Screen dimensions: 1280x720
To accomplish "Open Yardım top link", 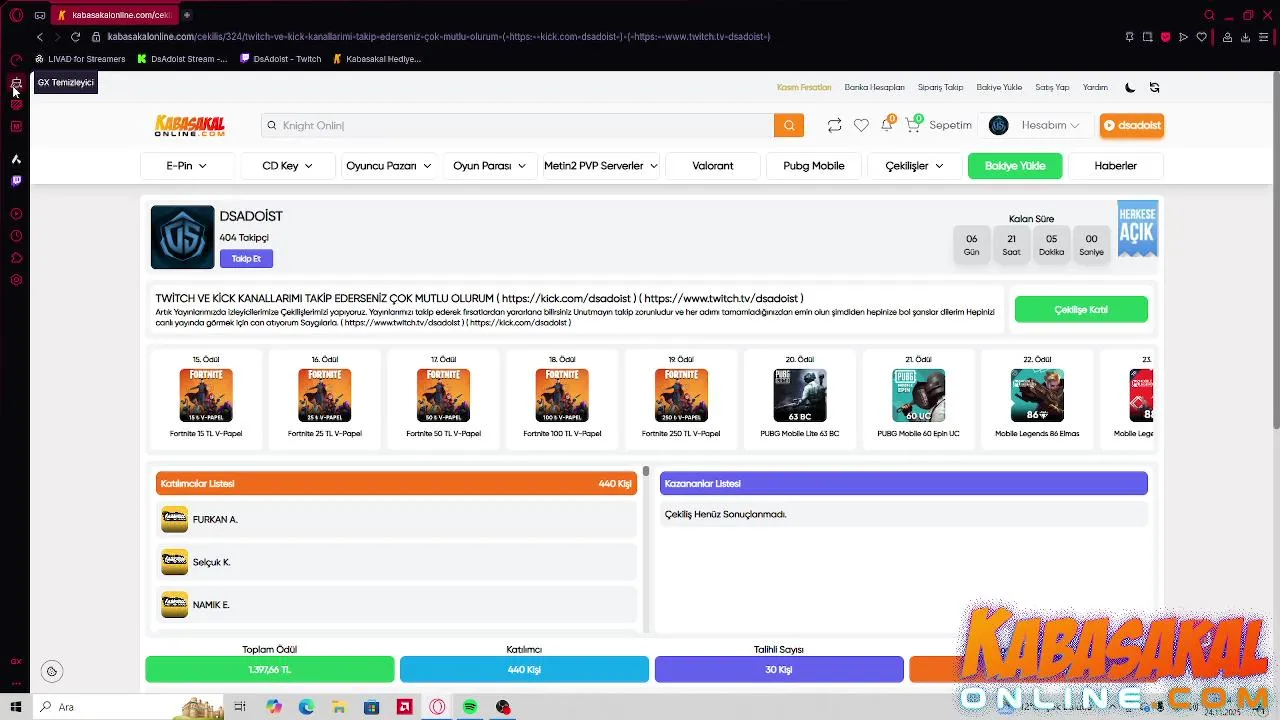I will [1095, 87].
